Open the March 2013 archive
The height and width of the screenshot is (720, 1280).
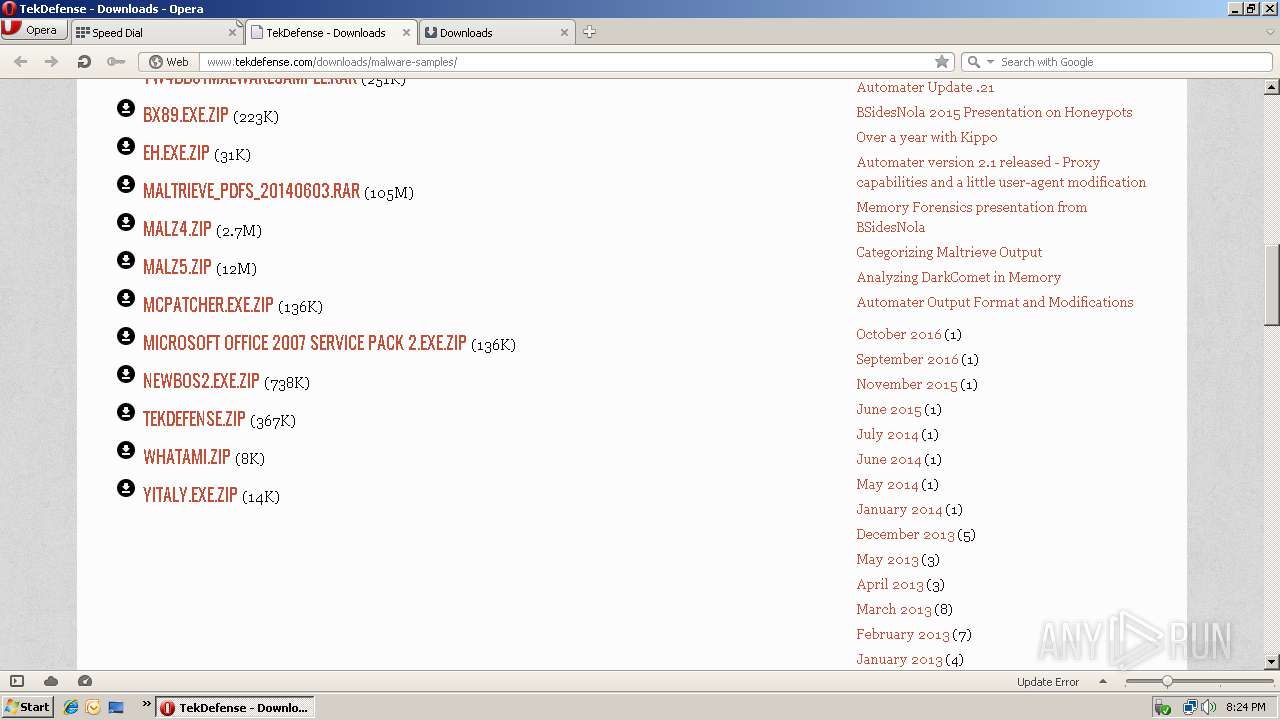pos(894,609)
